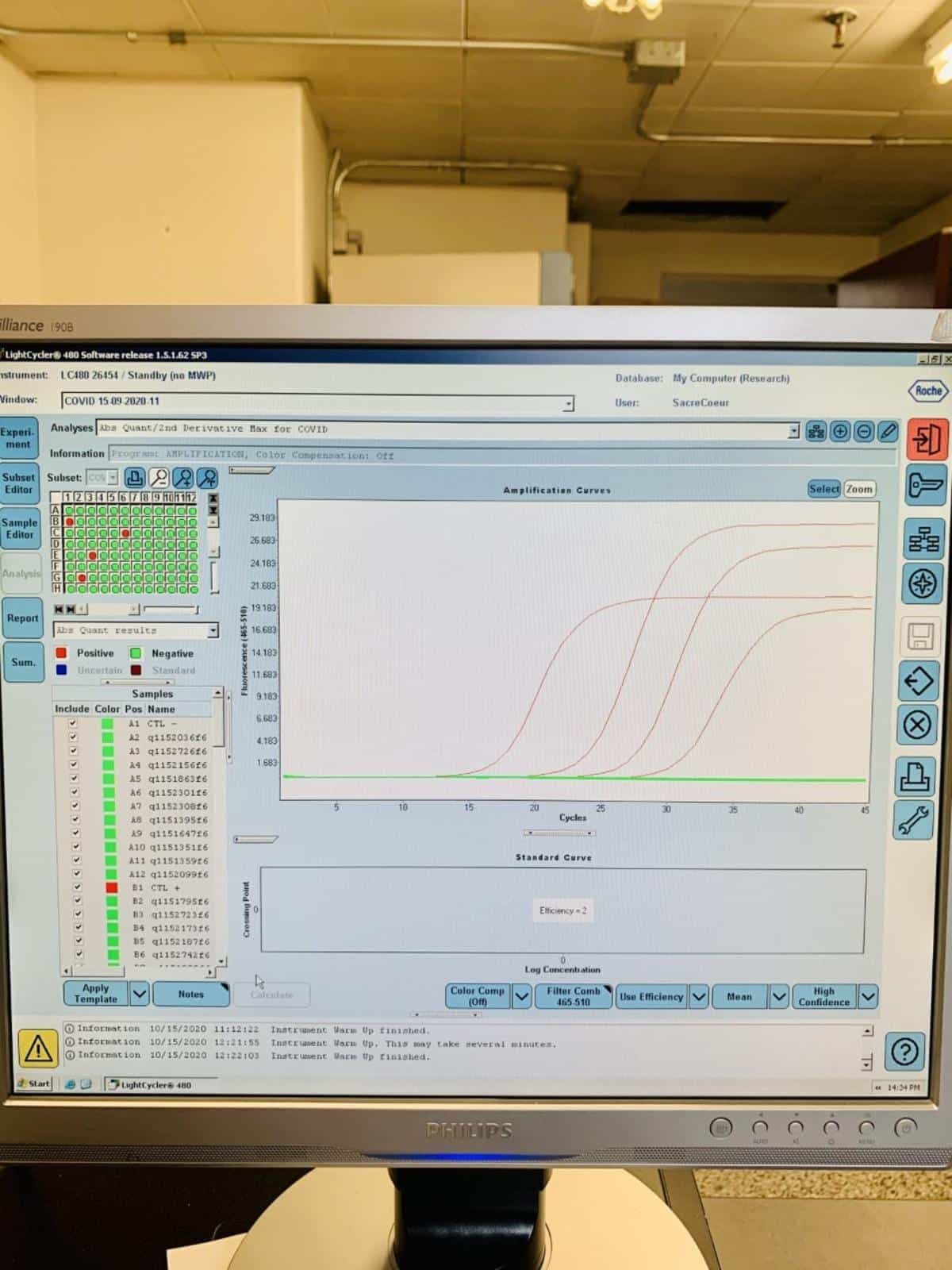This screenshot has height=1270, width=952.
Task: Open the key-shaped Tools icon
Action: click(x=926, y=485)
